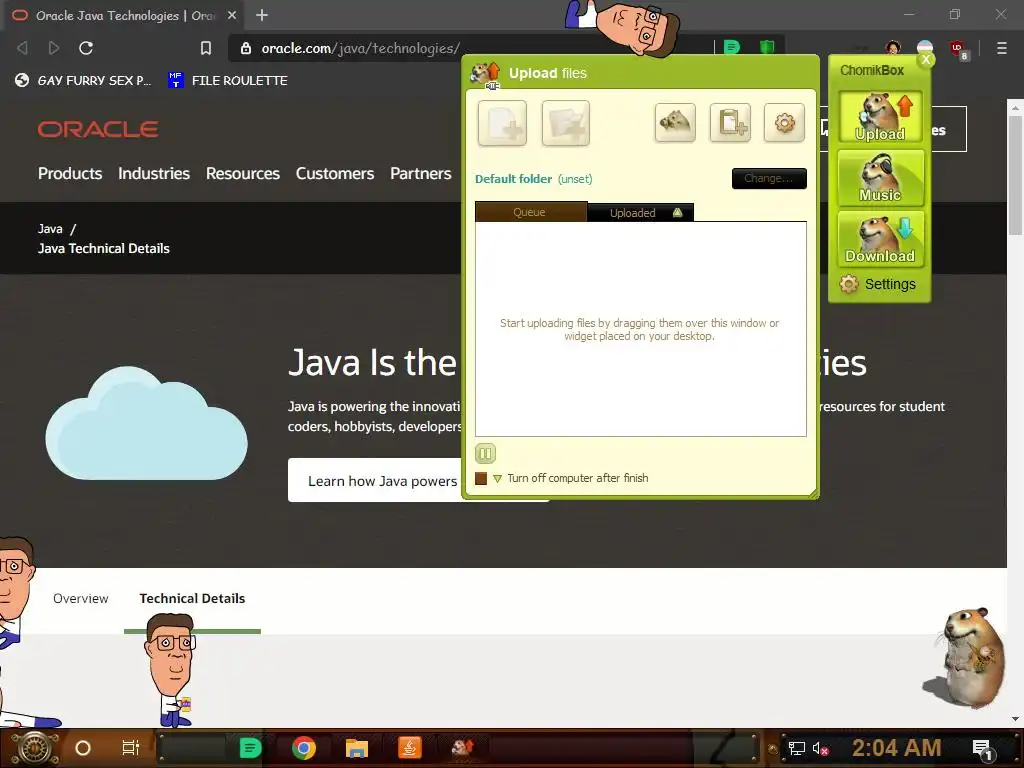This screenshot has height=768, width=1024.
Task: Select the Oracle Java Technologies tab
Action: [x=124, y=16]
